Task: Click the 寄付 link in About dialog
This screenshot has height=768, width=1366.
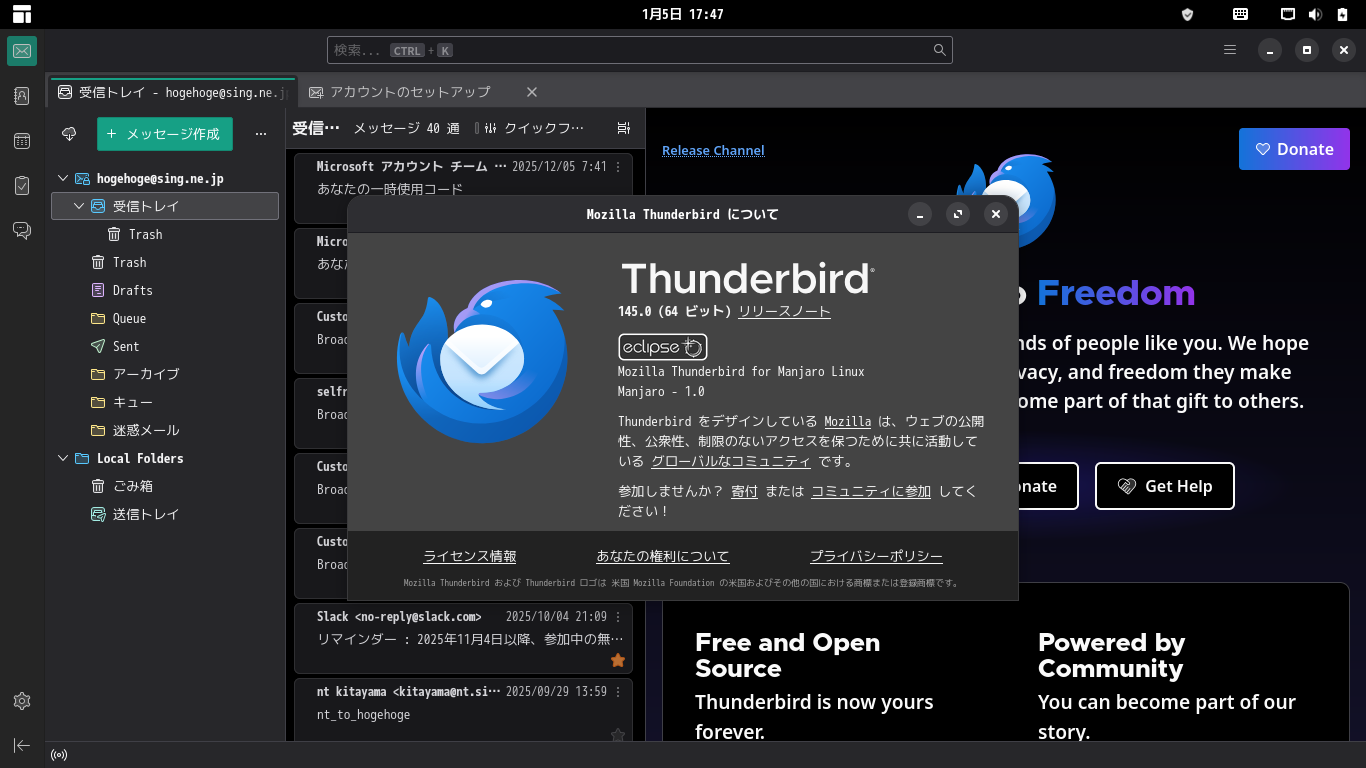Action: (x=744, y=492)
